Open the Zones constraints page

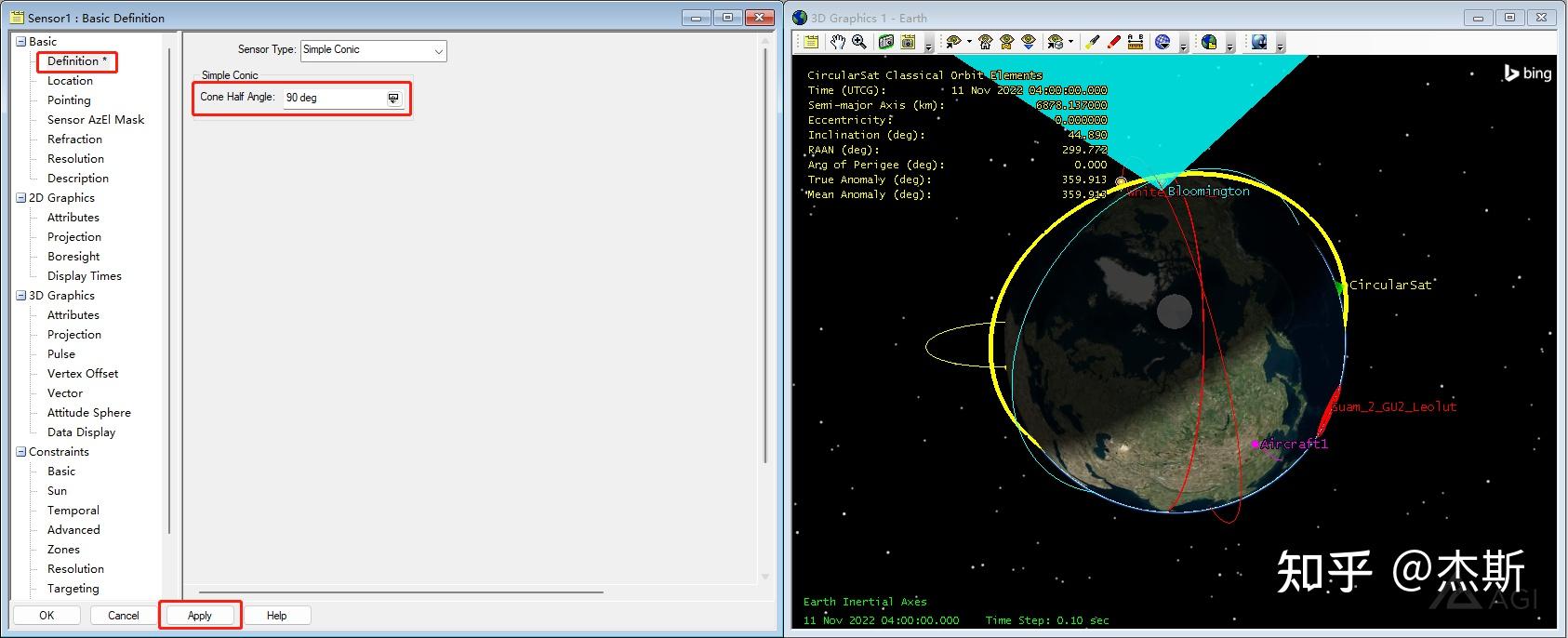click(63, 550)
